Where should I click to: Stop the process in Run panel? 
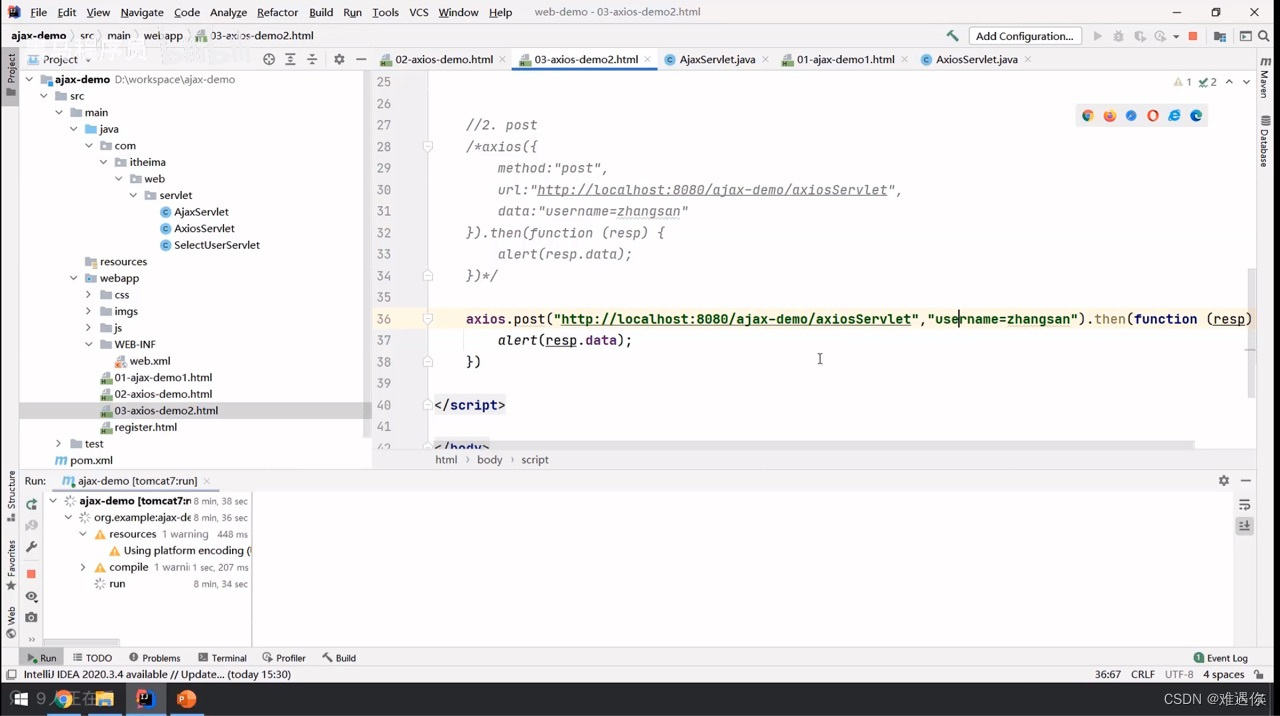click(x=31, y=574)
